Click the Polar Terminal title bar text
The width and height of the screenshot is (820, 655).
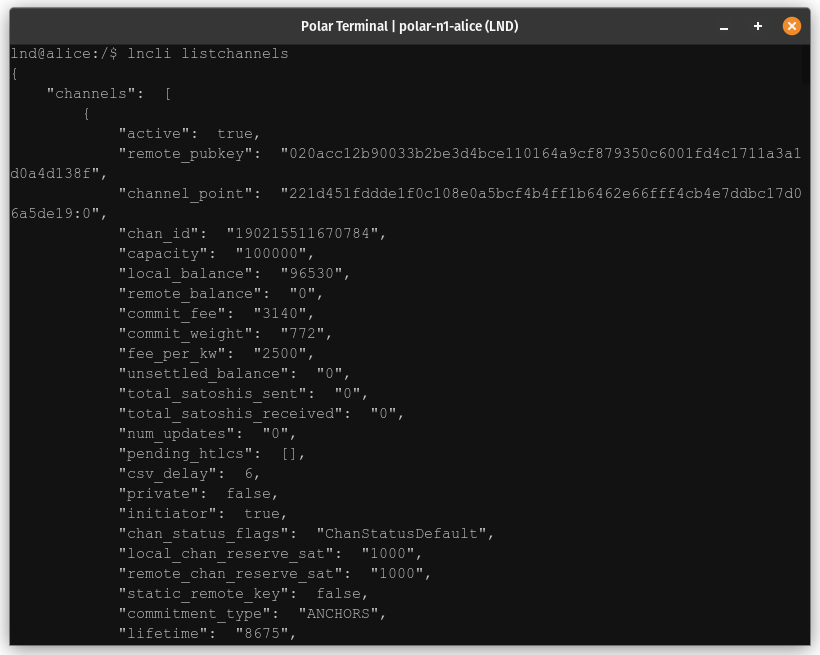tap(410, 26)
